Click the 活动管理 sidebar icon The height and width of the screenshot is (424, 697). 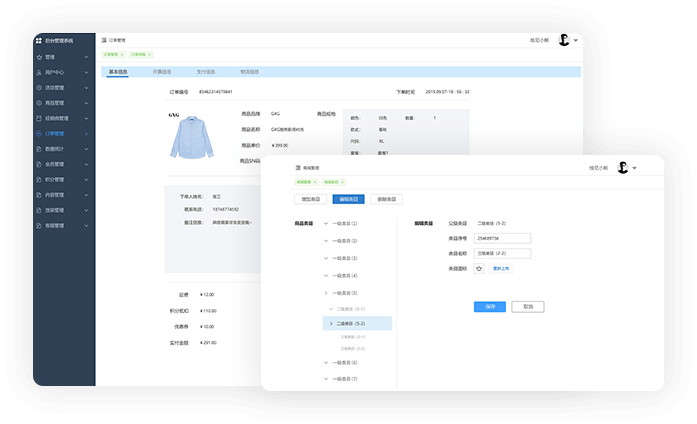[x=38, y=87]
